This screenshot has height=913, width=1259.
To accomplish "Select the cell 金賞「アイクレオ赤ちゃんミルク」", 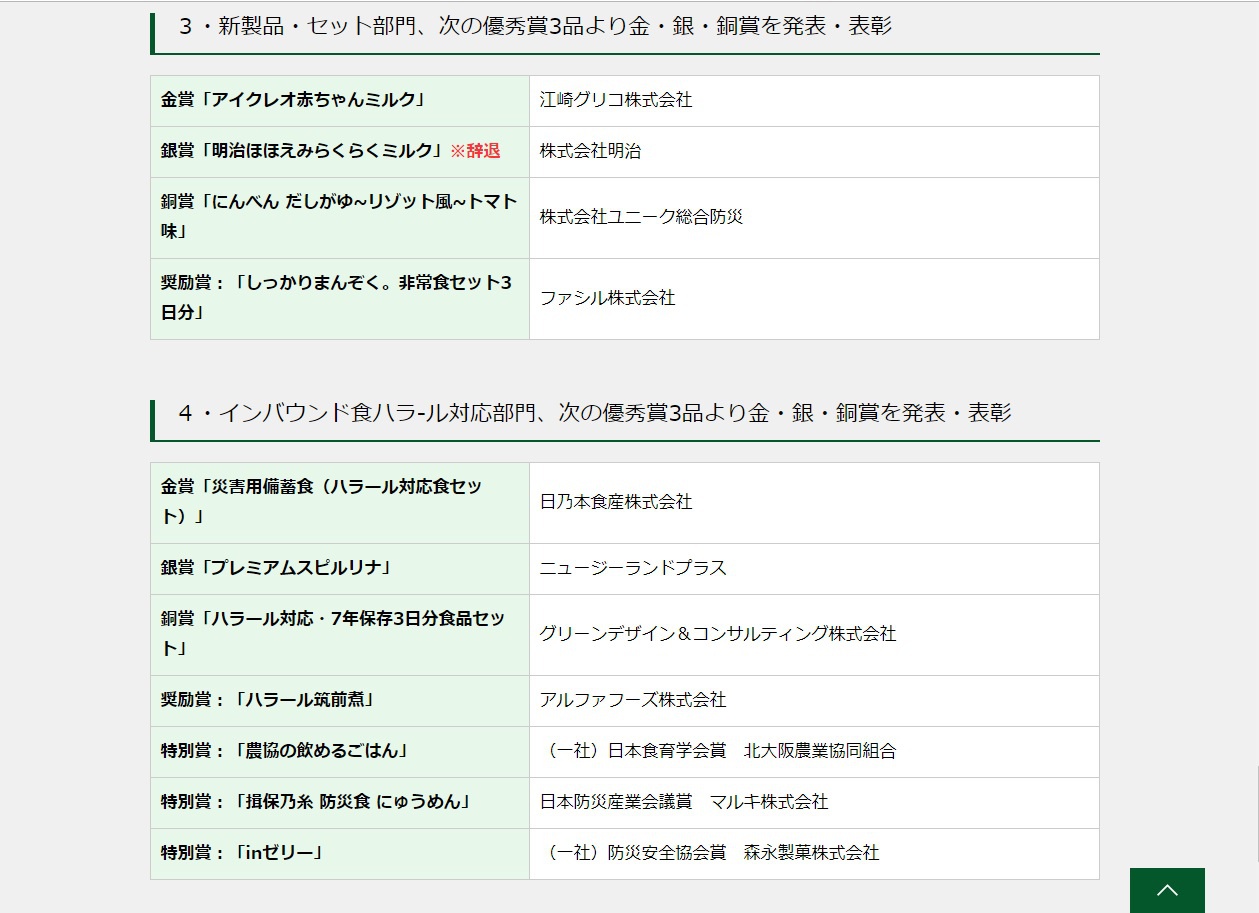I will tap(340, 101).
